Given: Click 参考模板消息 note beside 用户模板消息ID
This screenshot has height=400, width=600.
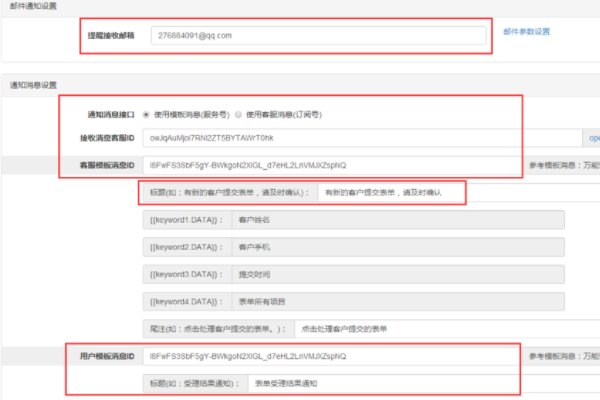Looking at the screenshot, I should pos(564,356).
